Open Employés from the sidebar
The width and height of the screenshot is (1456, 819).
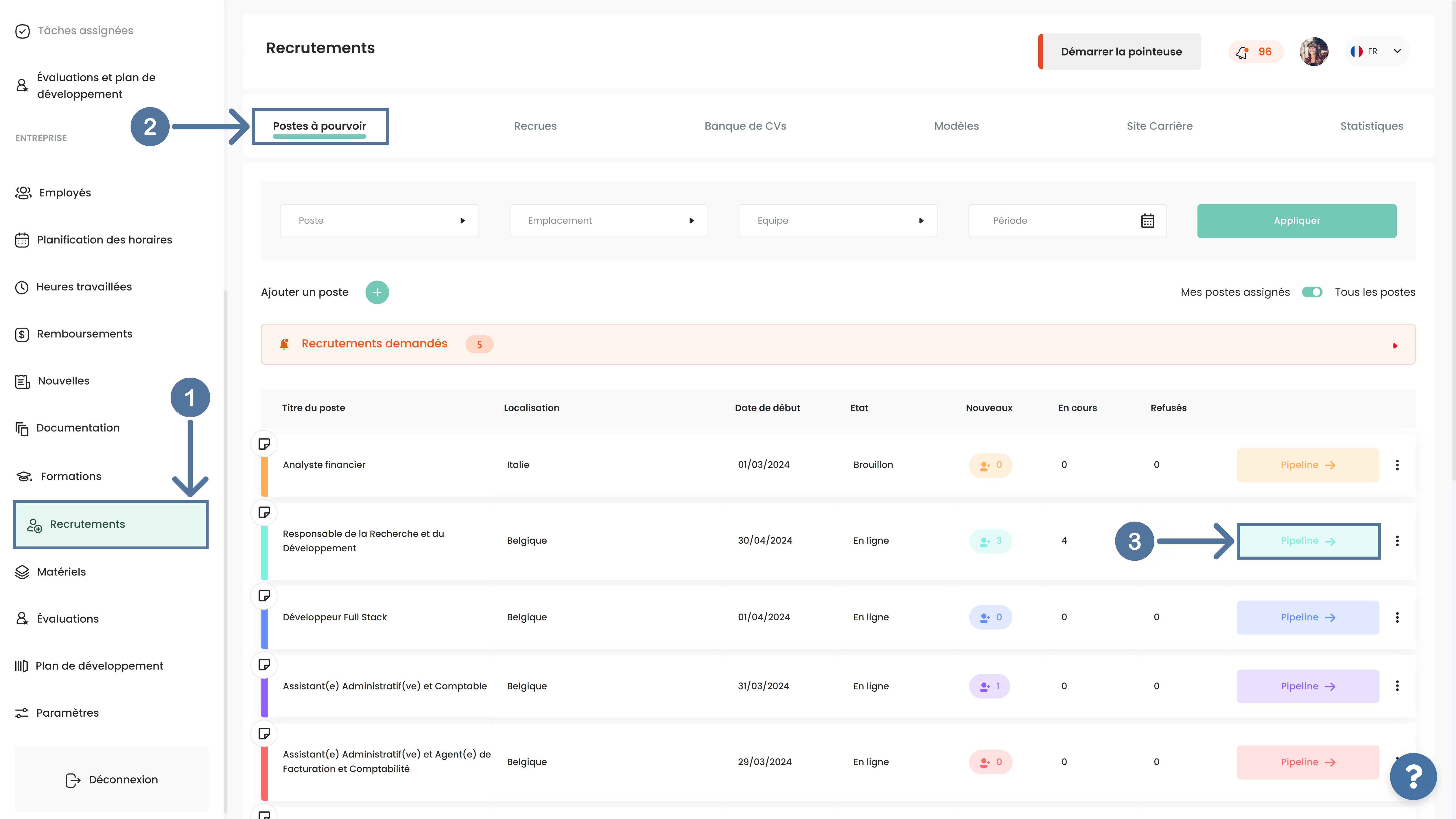point(54,193)
